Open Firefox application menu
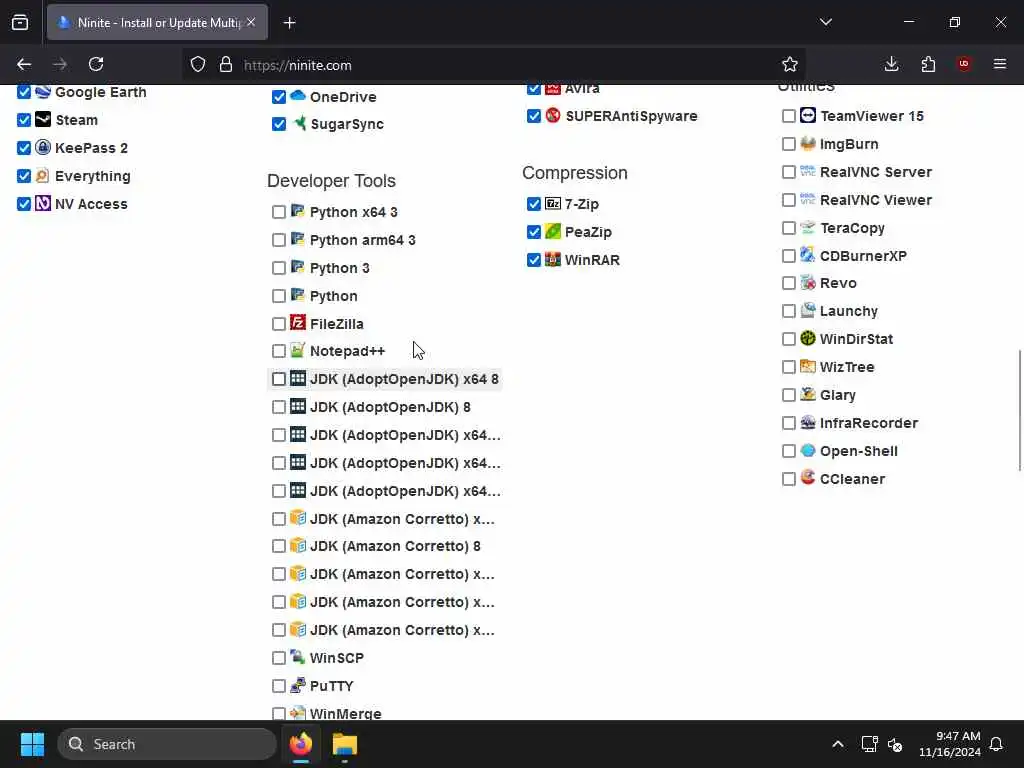1024x768 pixels. (x=1000, y=64)
